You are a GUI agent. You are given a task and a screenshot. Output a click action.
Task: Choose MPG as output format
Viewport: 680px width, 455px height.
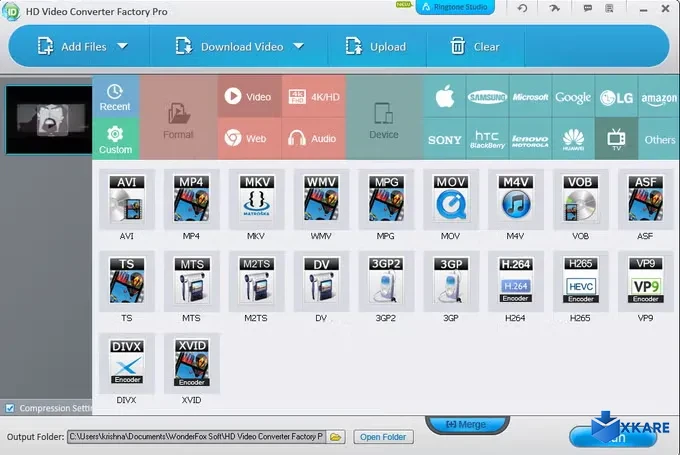pos(386,199)
